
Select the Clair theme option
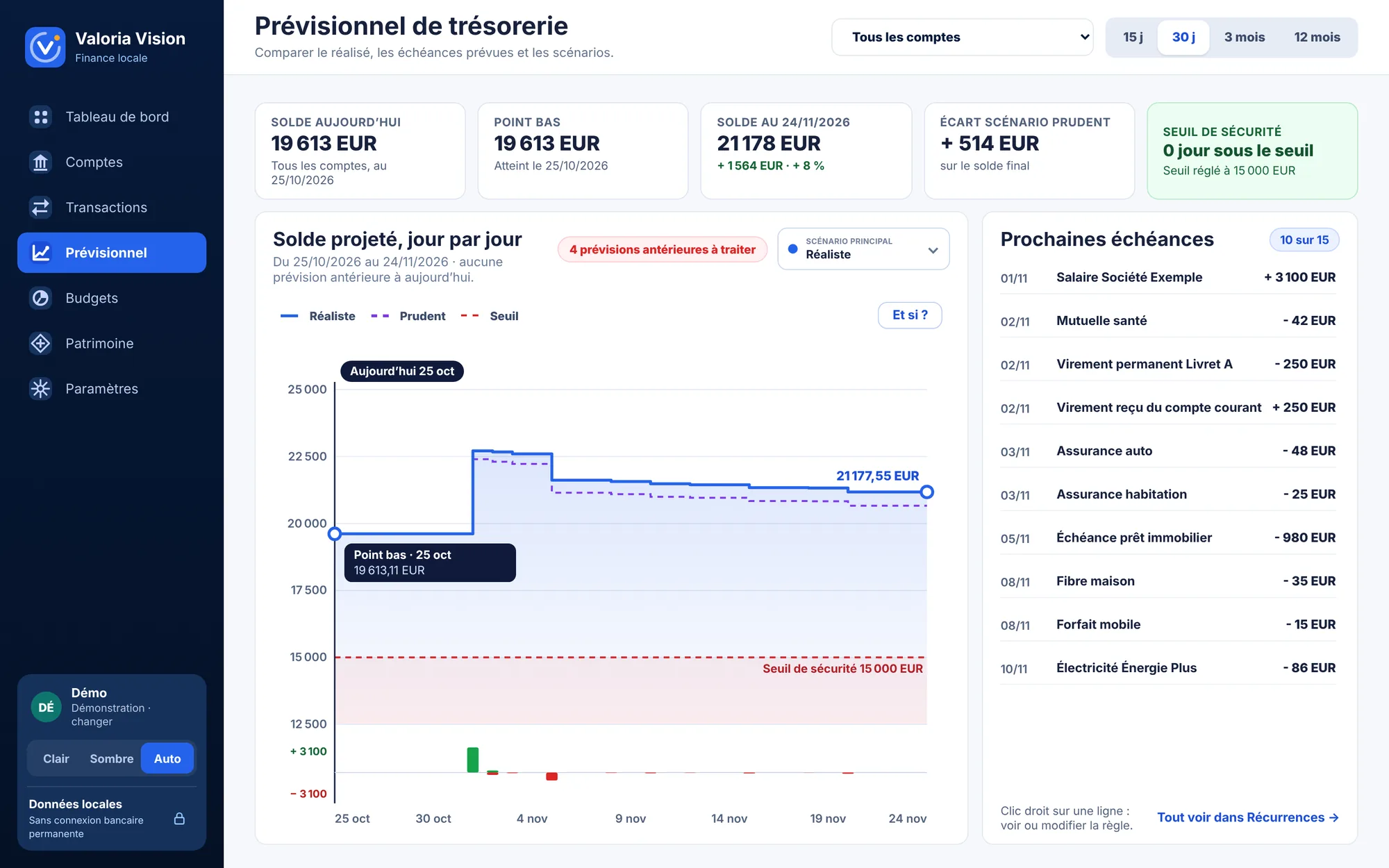click(56, 758)
